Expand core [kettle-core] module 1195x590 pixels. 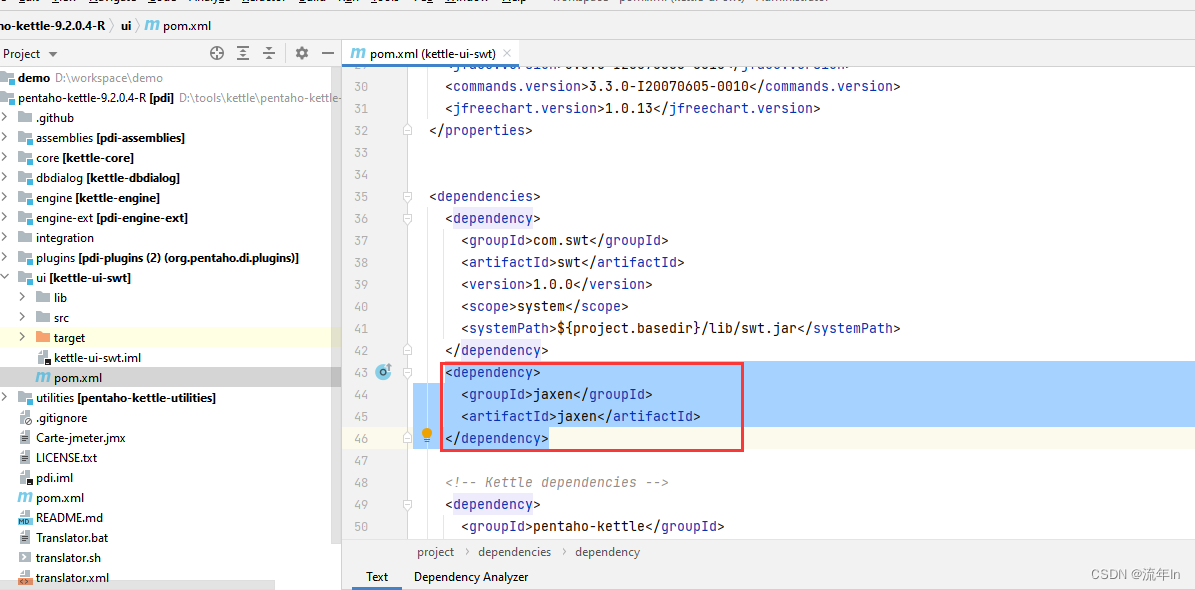(5, 158)
